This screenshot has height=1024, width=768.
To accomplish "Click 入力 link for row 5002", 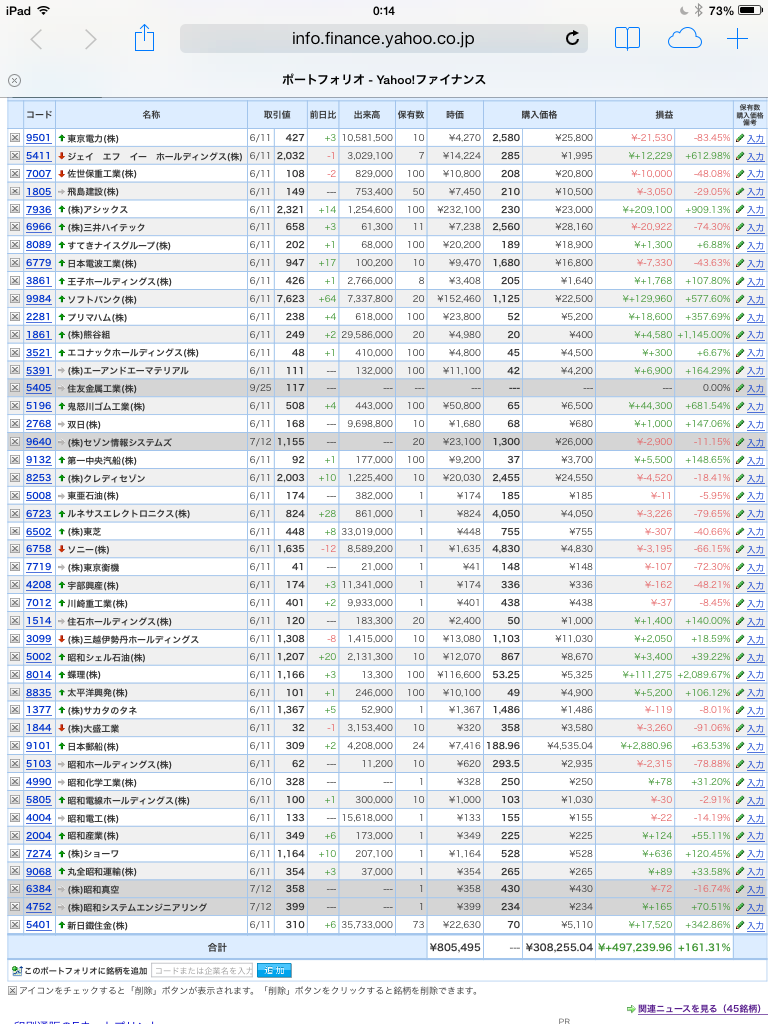I will click(756, 658).
